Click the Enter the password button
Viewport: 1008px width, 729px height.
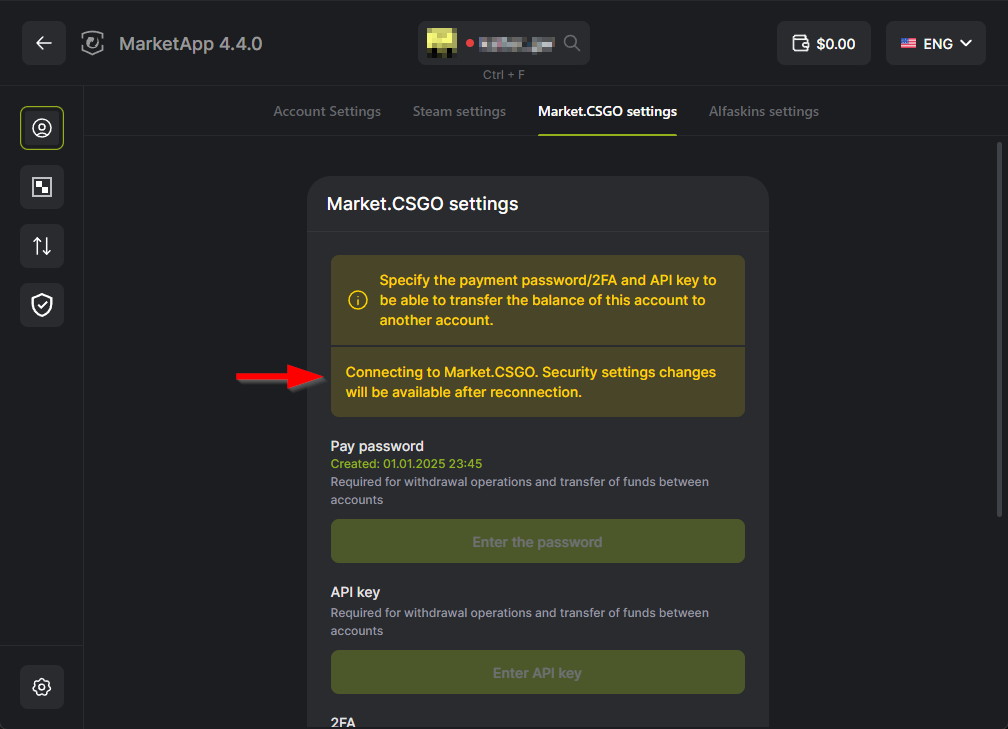[537, 541]
